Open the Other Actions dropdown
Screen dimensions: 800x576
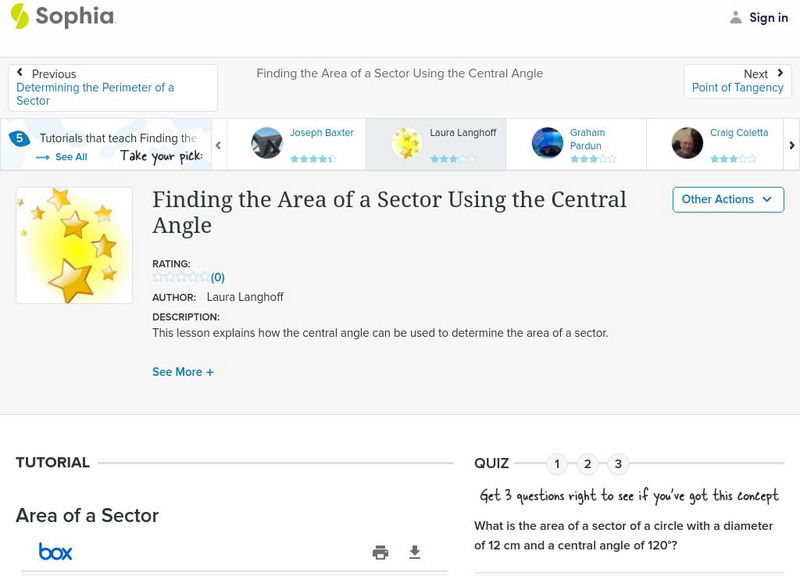click(727, 199)
